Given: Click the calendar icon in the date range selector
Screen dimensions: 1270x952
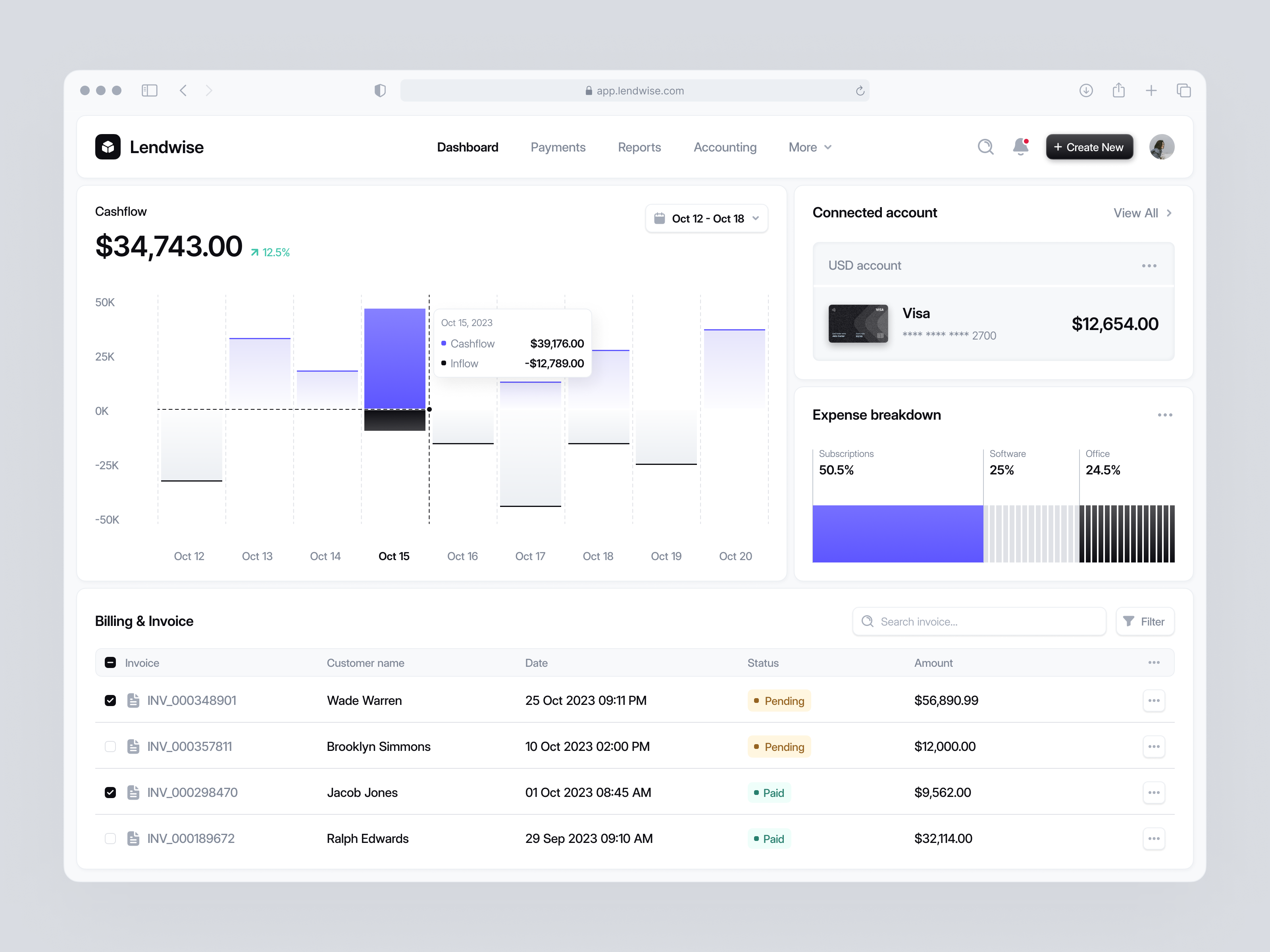Looking at the screenshot, I should [x=660, y=218].
